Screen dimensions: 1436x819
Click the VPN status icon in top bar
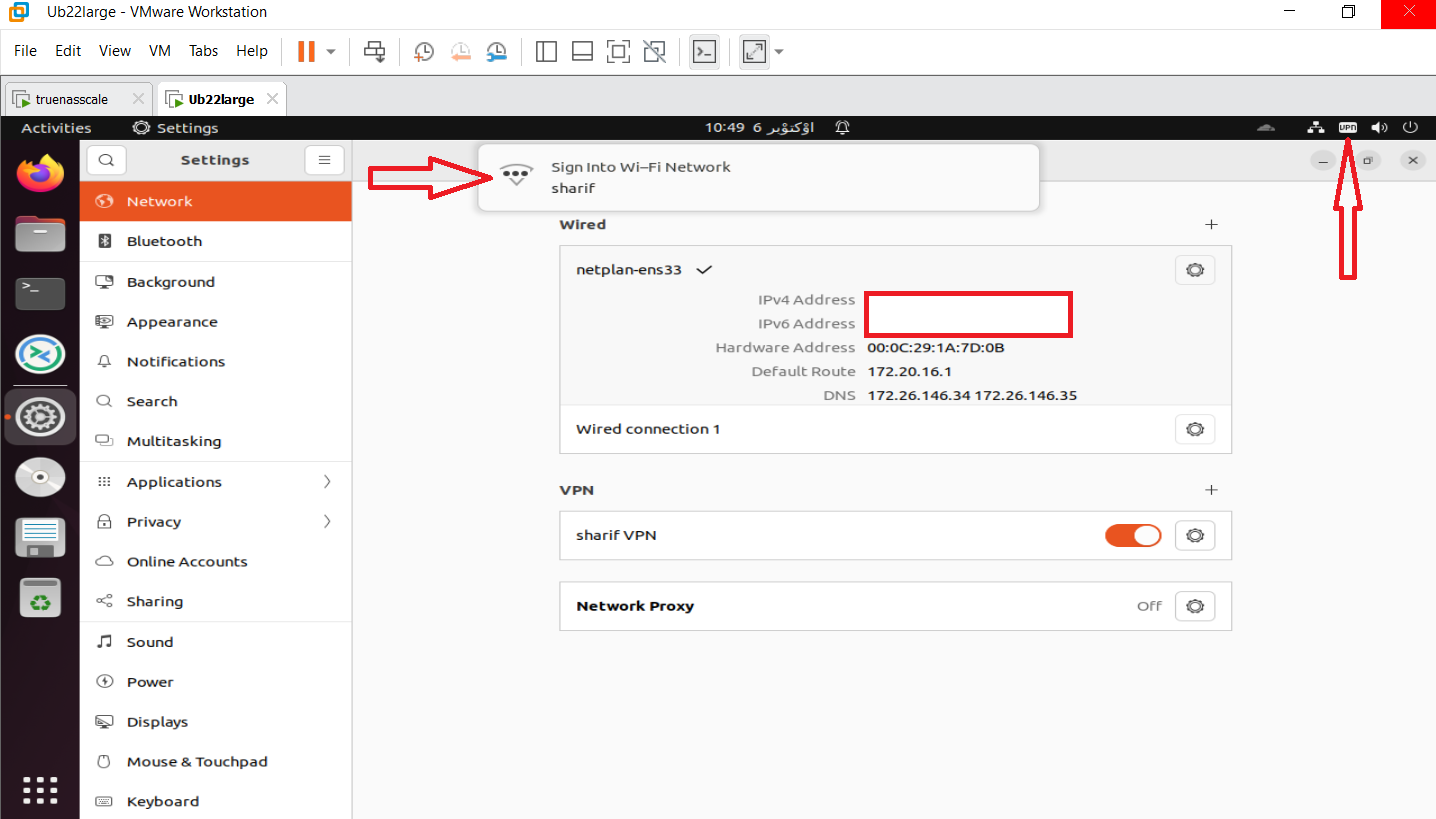[1348, 128]
